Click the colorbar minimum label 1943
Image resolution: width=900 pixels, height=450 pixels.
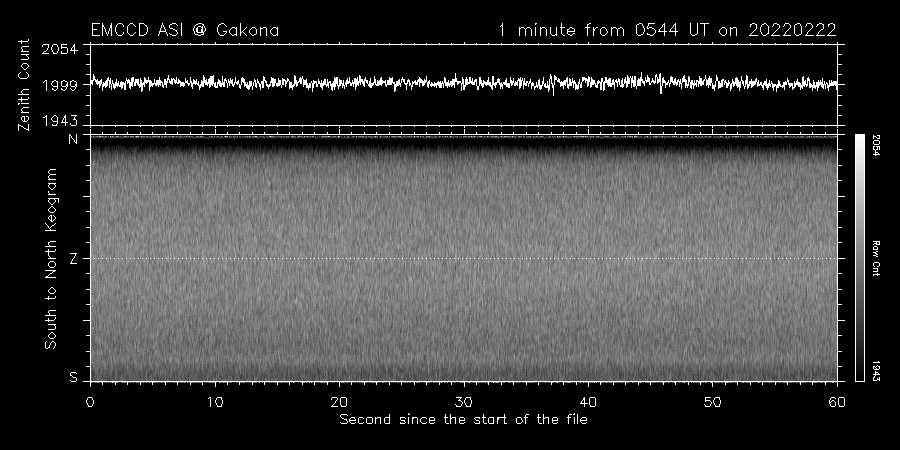(876, 371)
